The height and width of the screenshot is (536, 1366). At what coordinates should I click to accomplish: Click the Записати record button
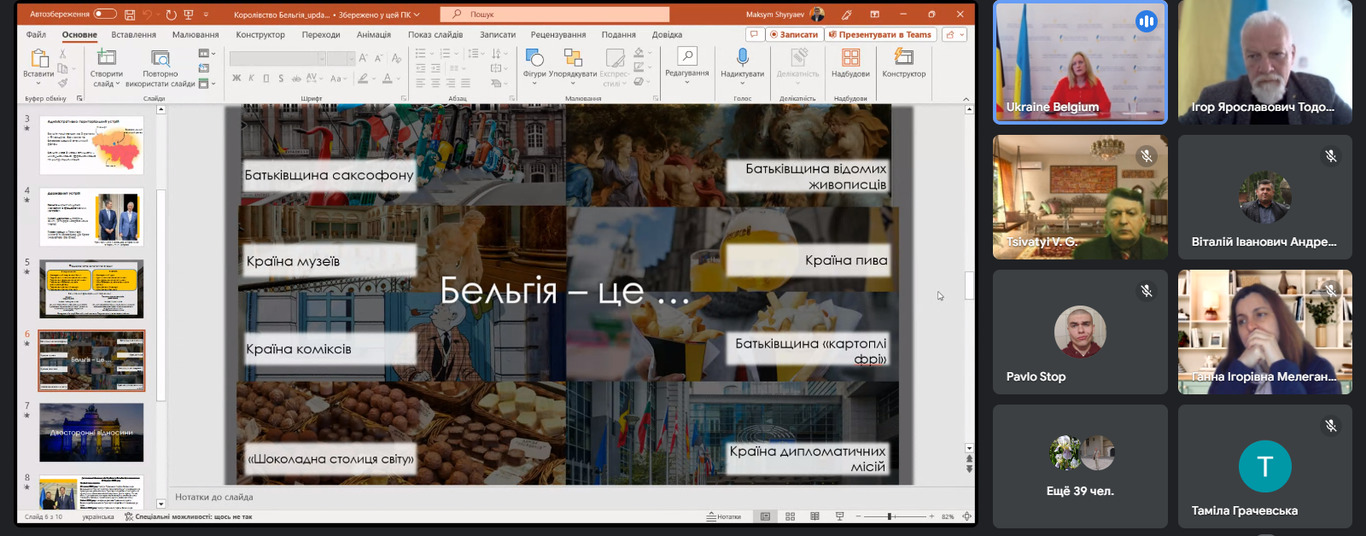[x=794, y=34]
